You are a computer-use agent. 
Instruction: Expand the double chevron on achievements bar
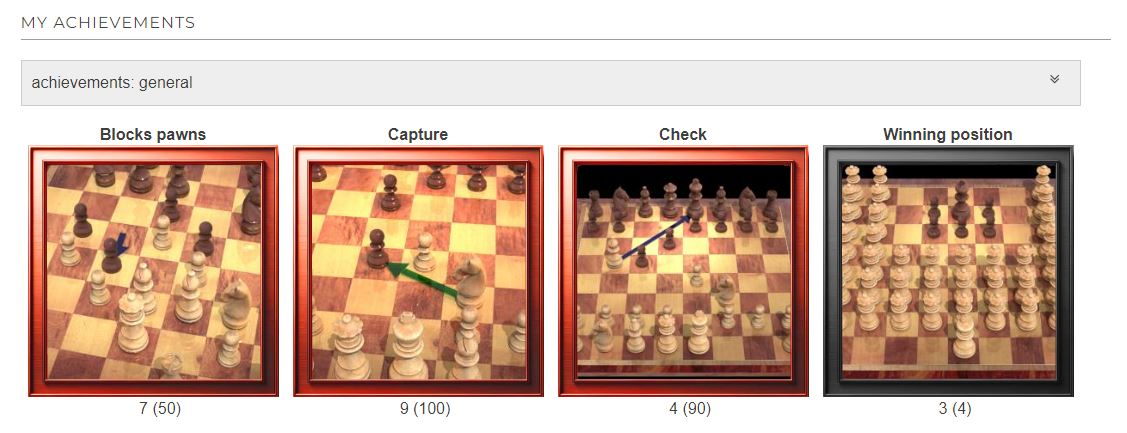coord(1054,79)
